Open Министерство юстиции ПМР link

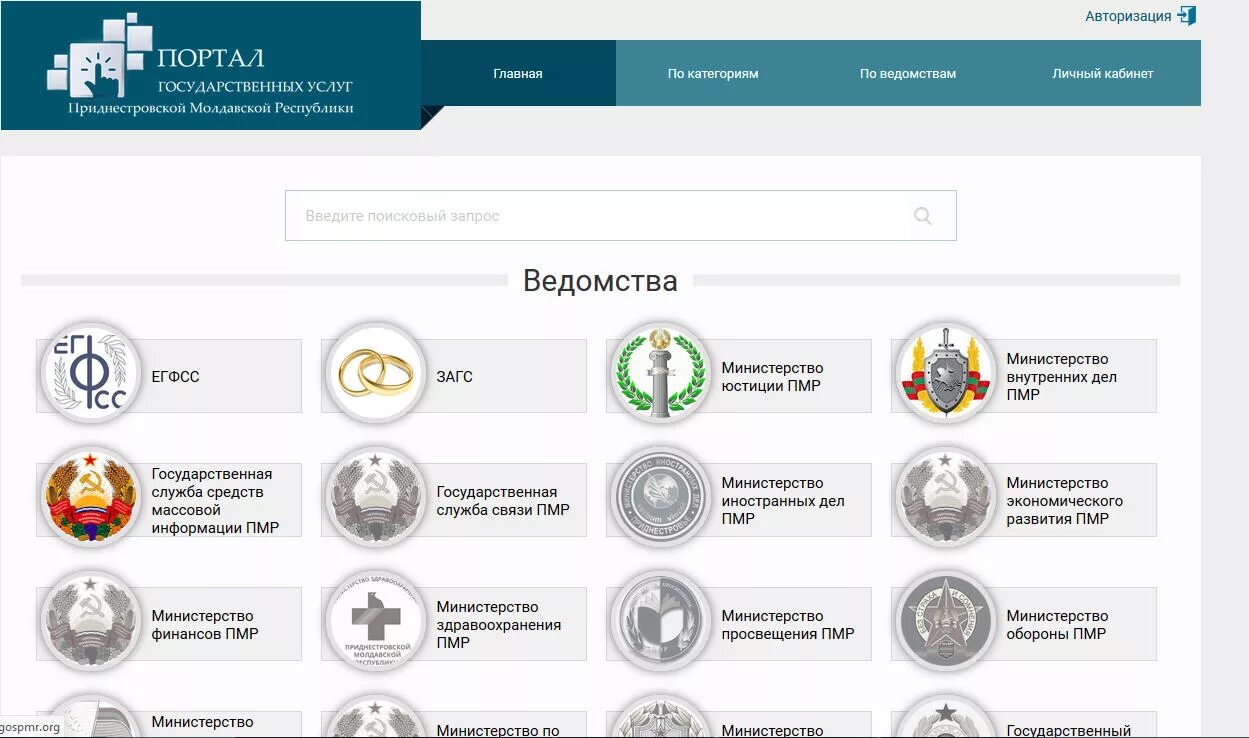tap(773, 377)
